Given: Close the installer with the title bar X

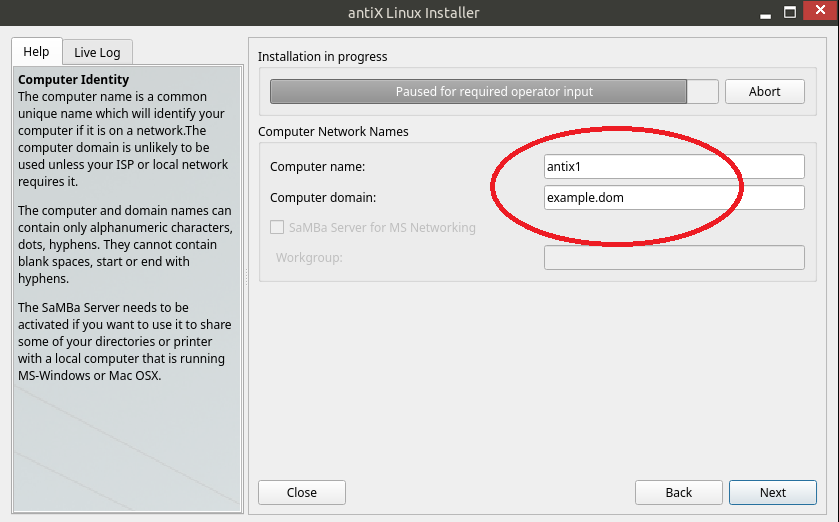Looking at the screenshot, I should coord(819,12).
